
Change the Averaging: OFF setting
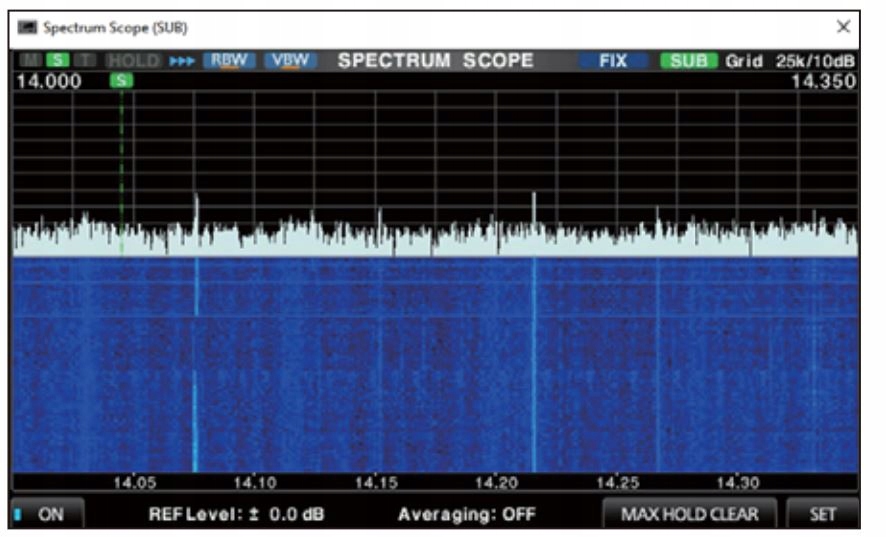coord(466,514)
